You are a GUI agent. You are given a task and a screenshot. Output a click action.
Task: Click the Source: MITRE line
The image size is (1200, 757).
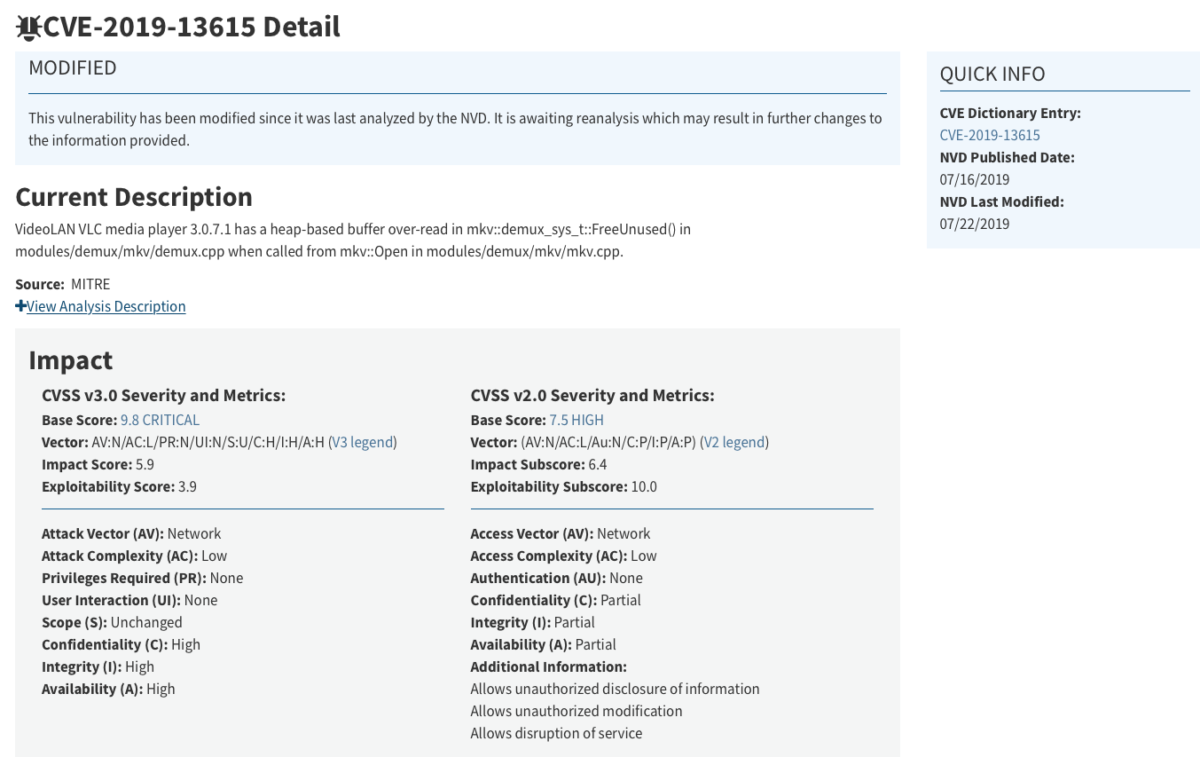(x=62, y=284)
